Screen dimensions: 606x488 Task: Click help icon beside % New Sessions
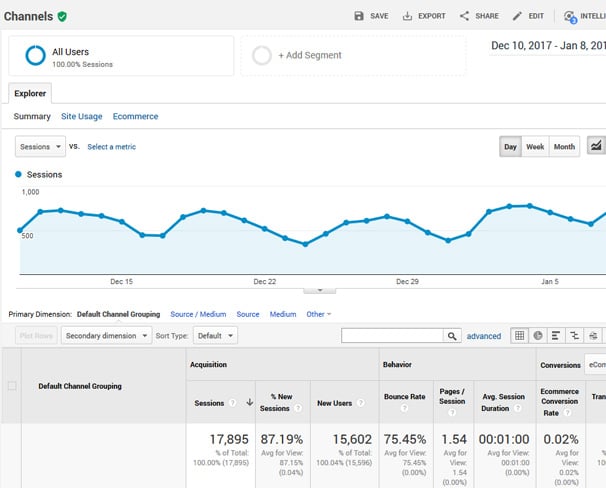(298, 408)
